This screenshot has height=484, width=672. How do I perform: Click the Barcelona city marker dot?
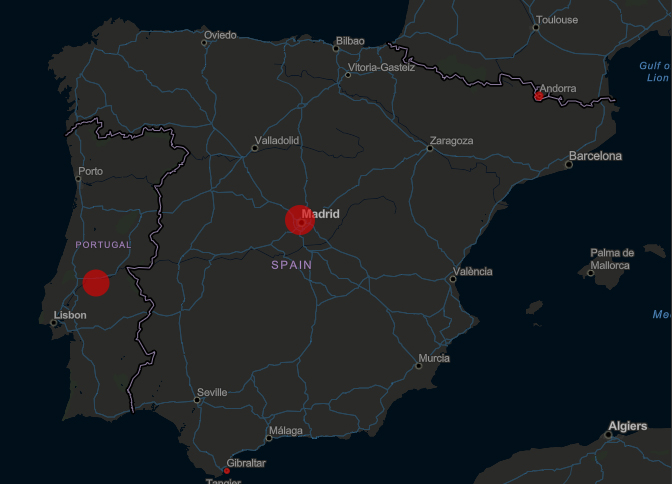coord(569,164)
